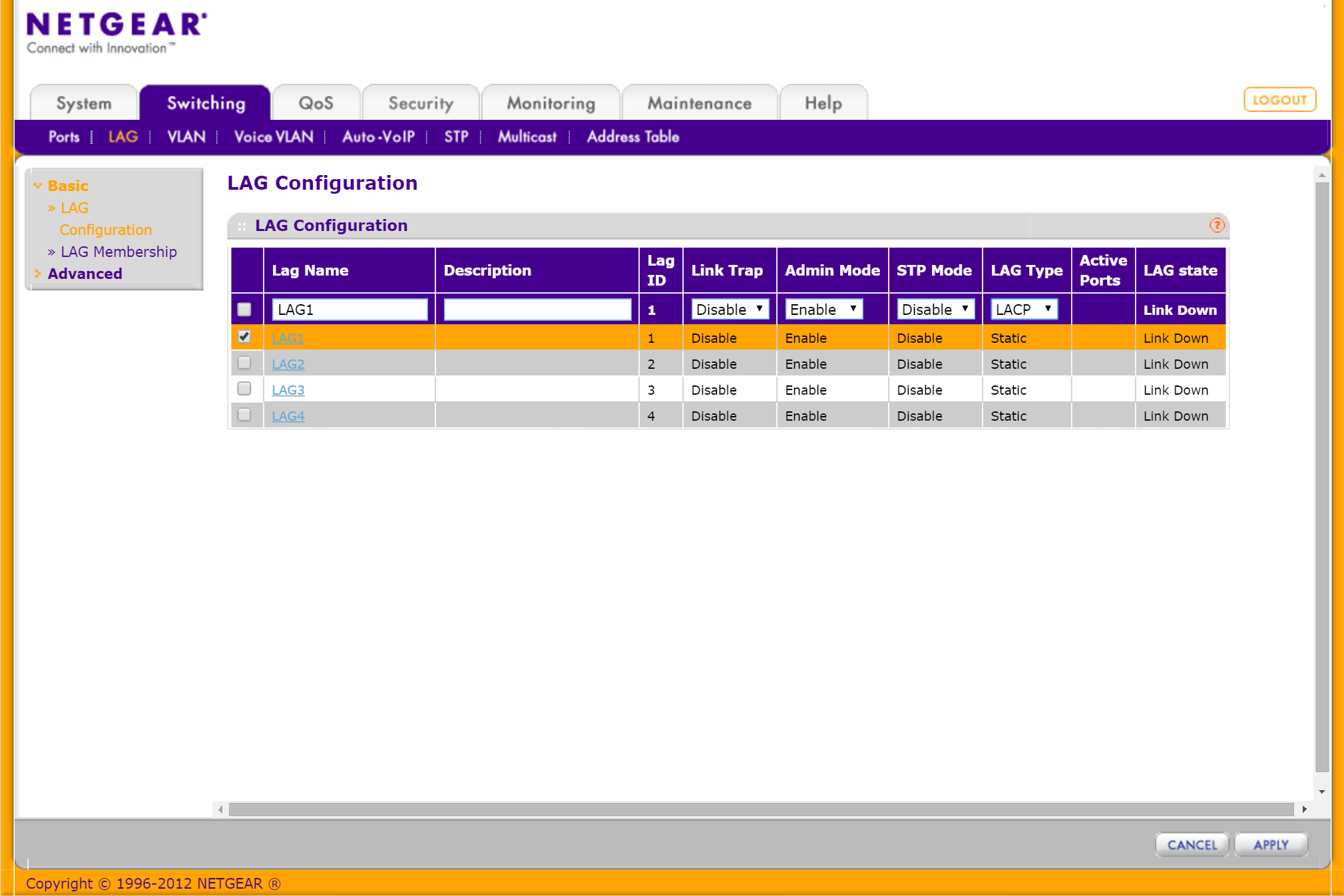Image resolution: width=1344 pixels, height=896 pixels.
Task: Open the Link Trap dropdown
Action: [x=730, y=310]
